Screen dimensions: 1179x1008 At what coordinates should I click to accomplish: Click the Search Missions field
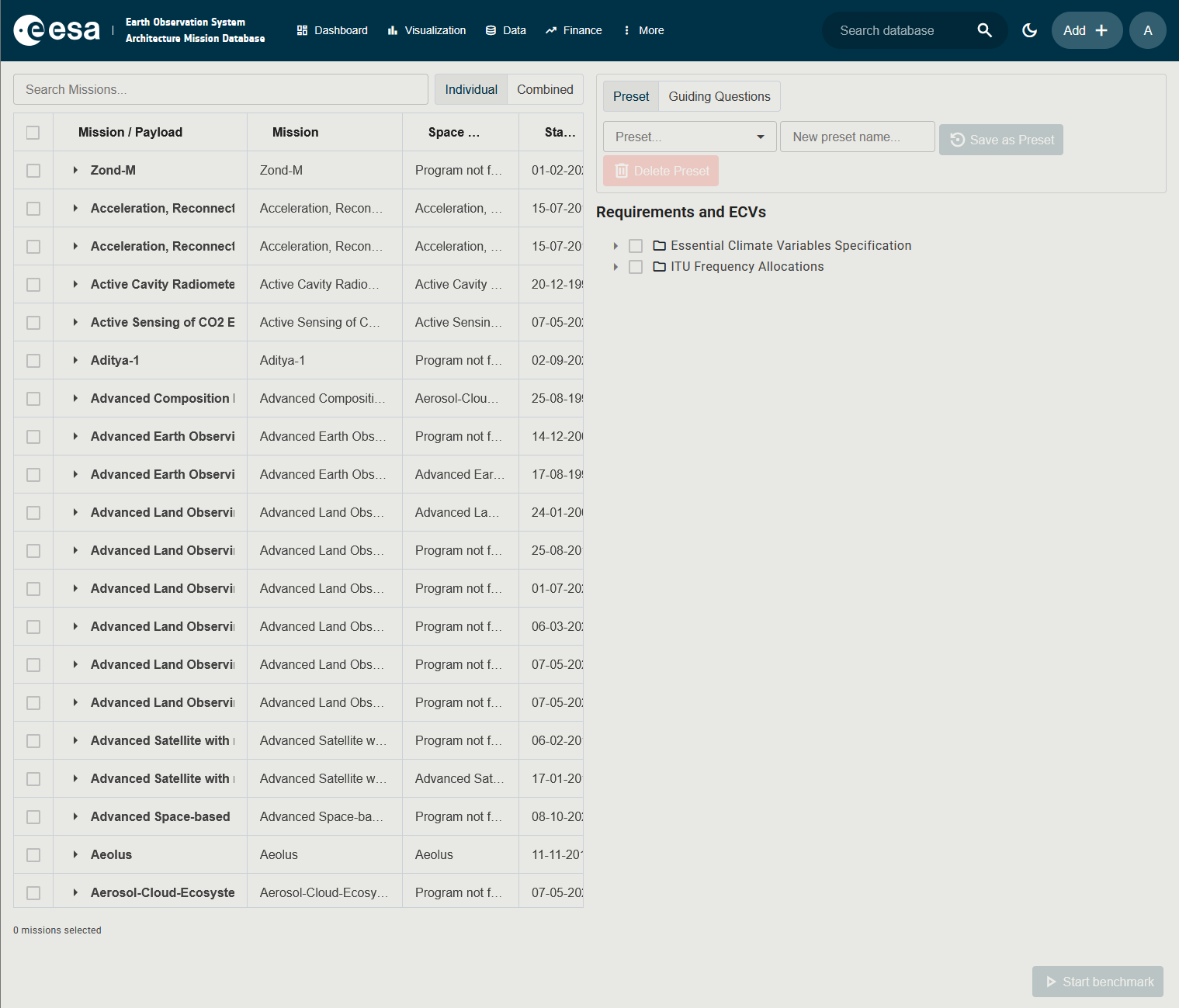(220, 89)
